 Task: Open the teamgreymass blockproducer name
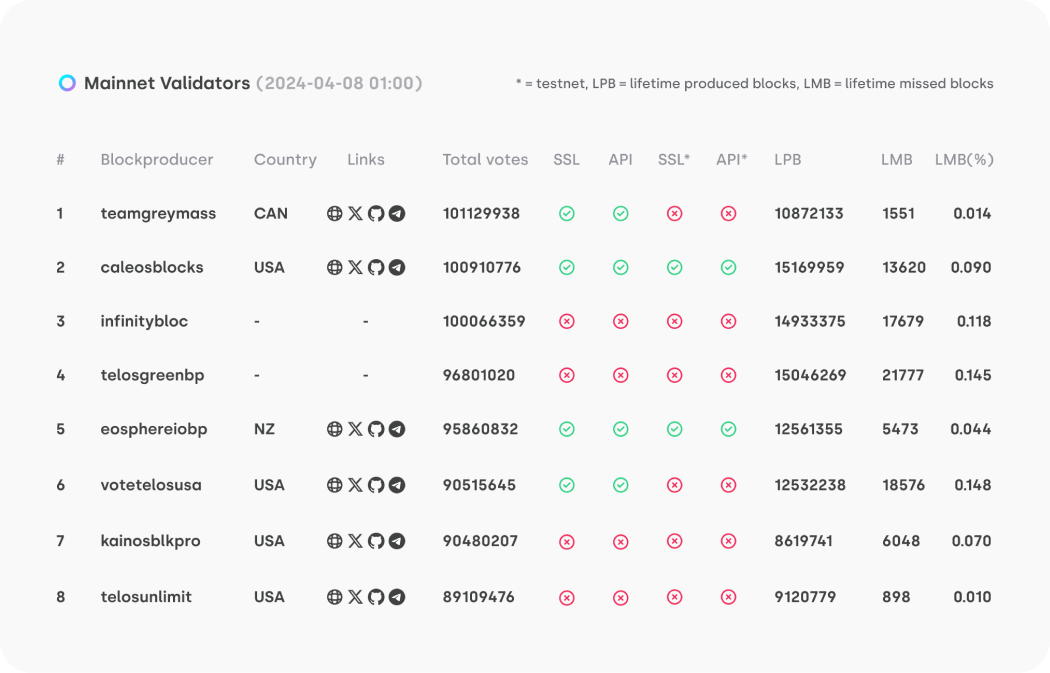(158, 213)
